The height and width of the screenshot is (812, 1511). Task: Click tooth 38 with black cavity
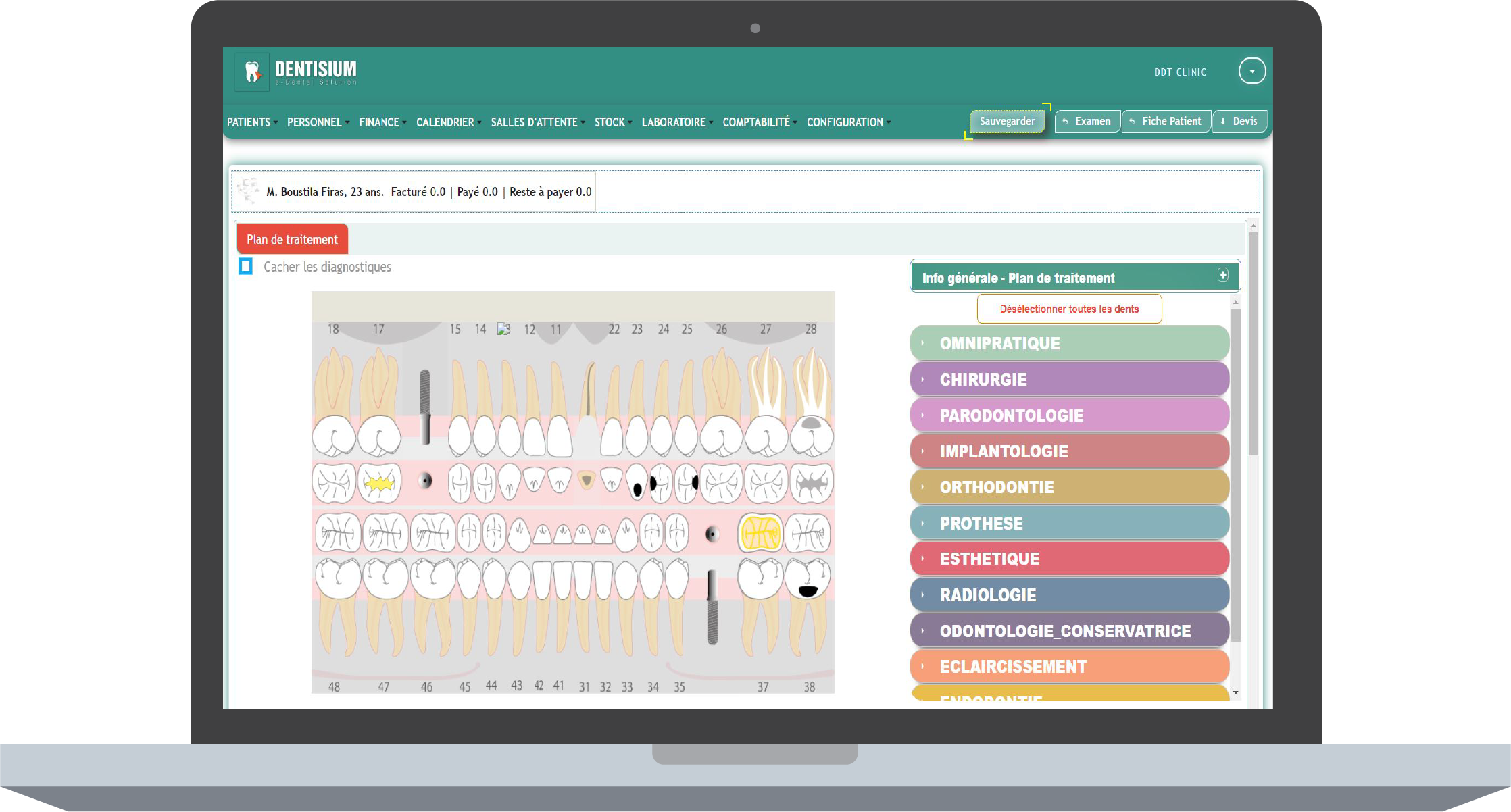click(808, 580)
